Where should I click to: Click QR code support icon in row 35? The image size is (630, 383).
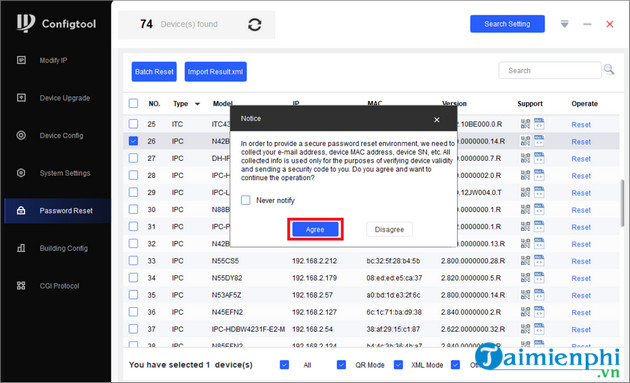coord(526,295)
